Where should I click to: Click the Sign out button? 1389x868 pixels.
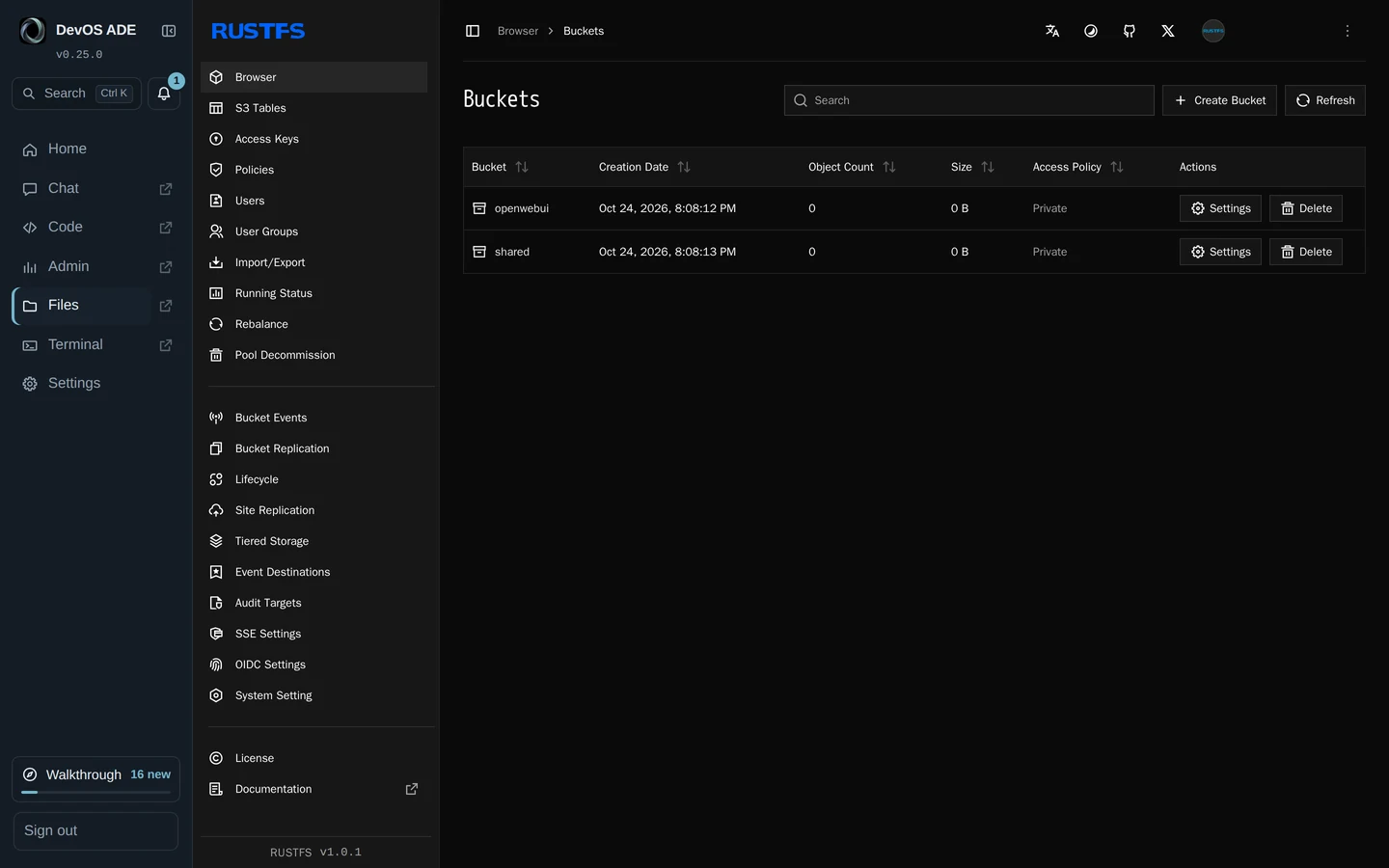95,831
